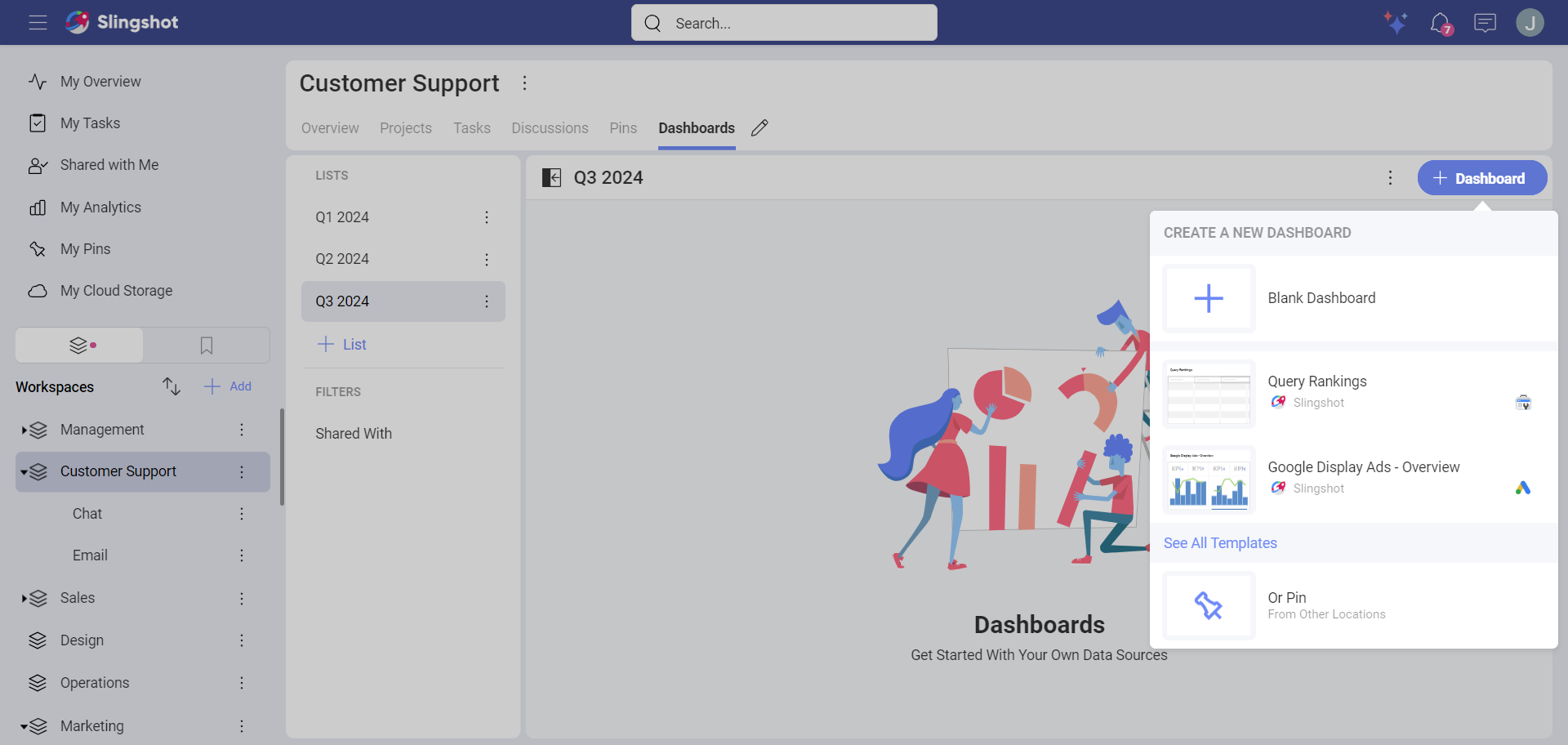Viewport: 1568px width, 745px height.
Task: Open Marketing workspace options menu
Action: (x=242, y=726)
